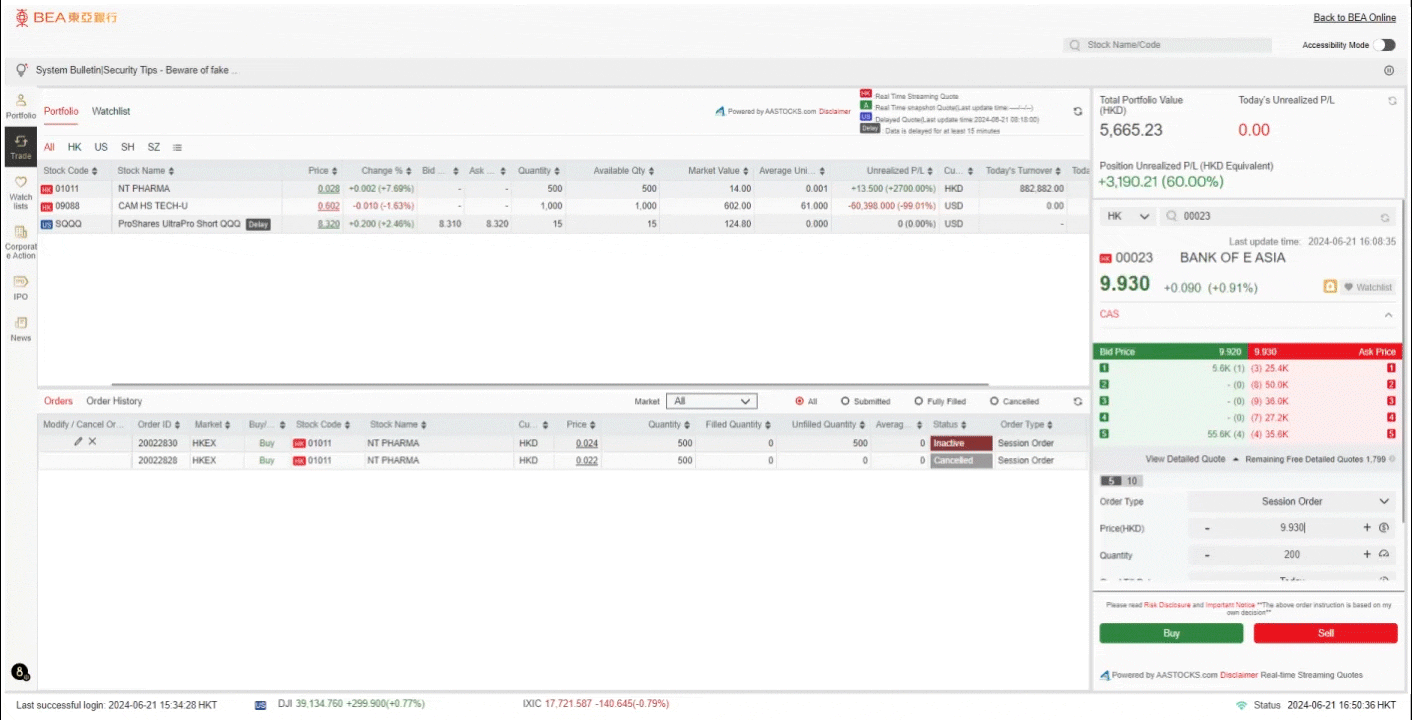Click the SQQQ price 8.320

click(x=329, y=224)
